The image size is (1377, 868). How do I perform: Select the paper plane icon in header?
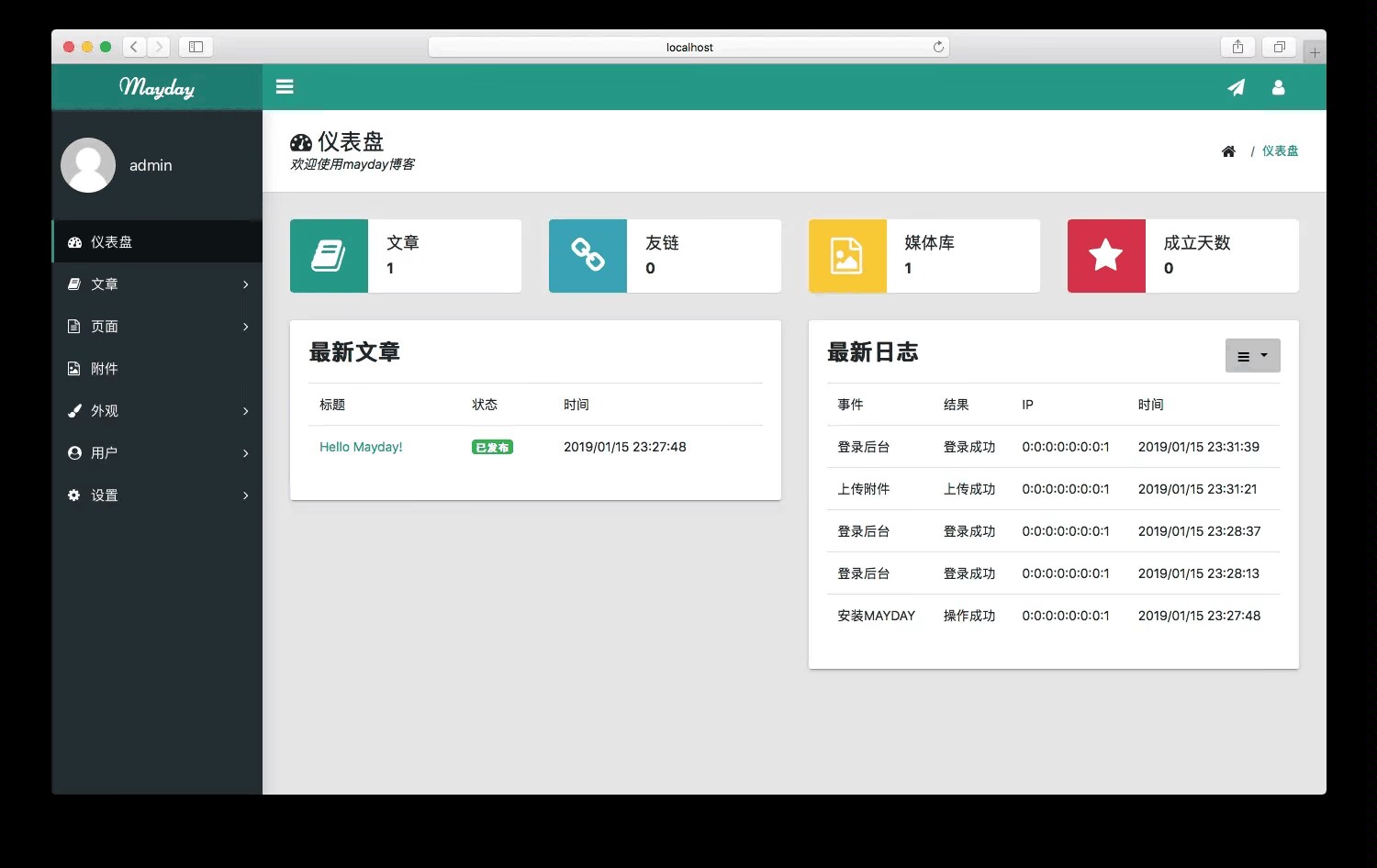pyautogui.click(x=1236, y=87)
